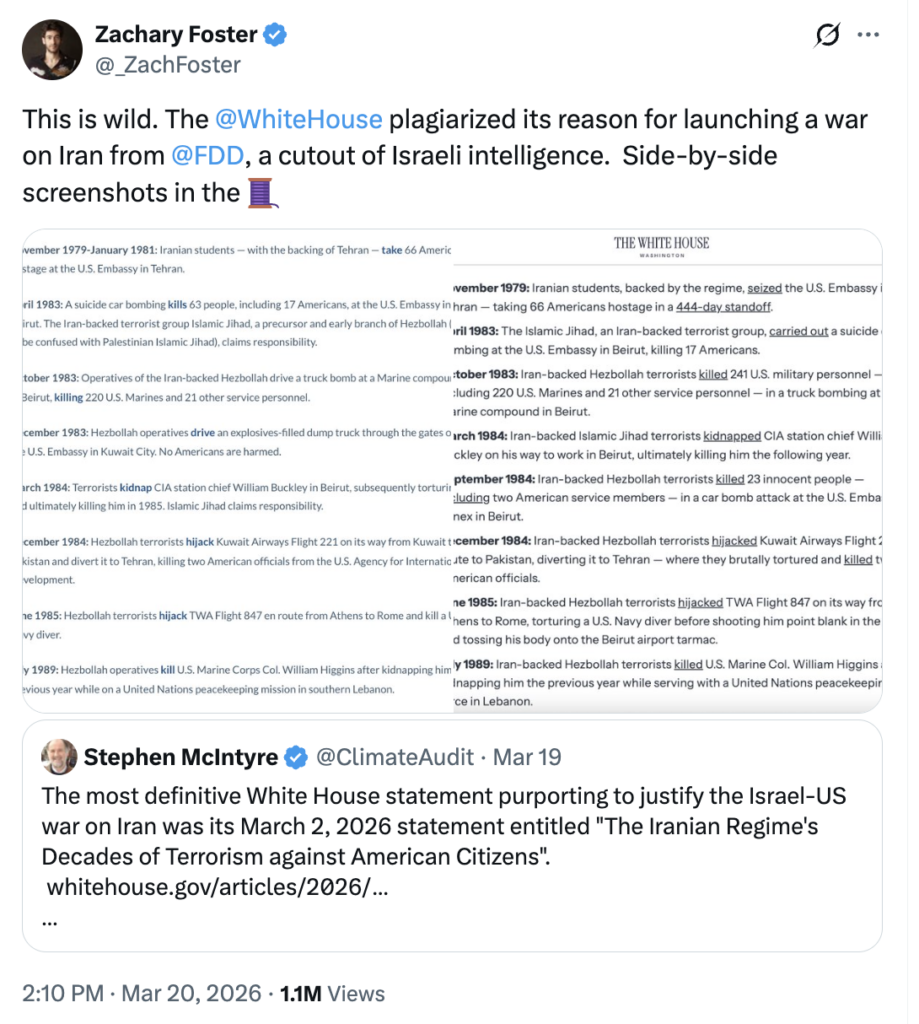Click the 1.1M Views counter

pyautogui.click(x=332, y=993)
